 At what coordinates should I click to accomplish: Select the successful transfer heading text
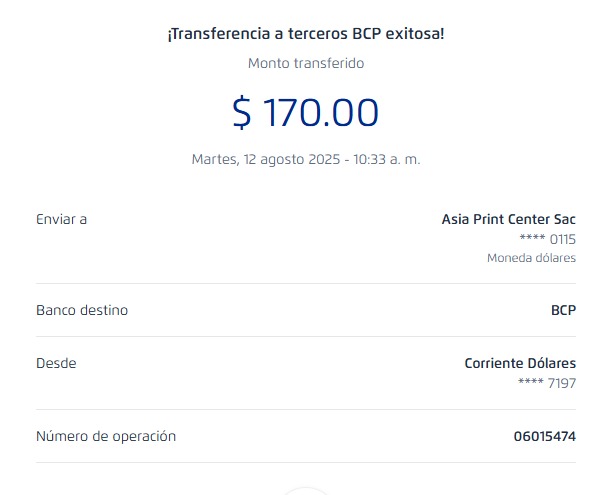pyautogui.click(x=306, y=34)
